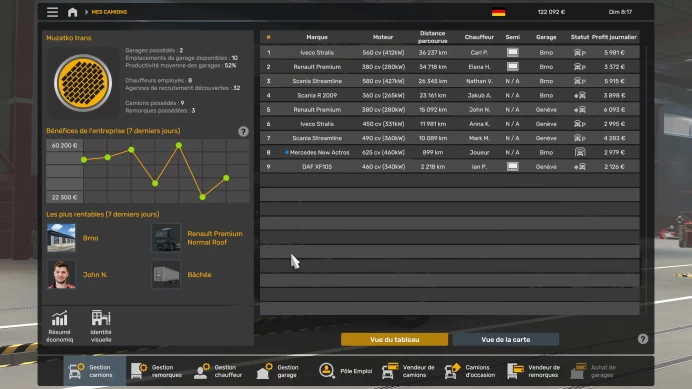The width and height of the screenshot is (692, 389).
Task: Open Camions d'occasion tab
Action: coord(471,371)
